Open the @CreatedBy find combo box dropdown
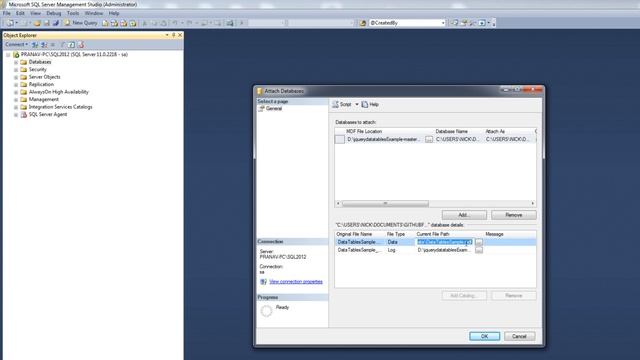The height and width of the screenshot is (360, 640). click(443, 23)
